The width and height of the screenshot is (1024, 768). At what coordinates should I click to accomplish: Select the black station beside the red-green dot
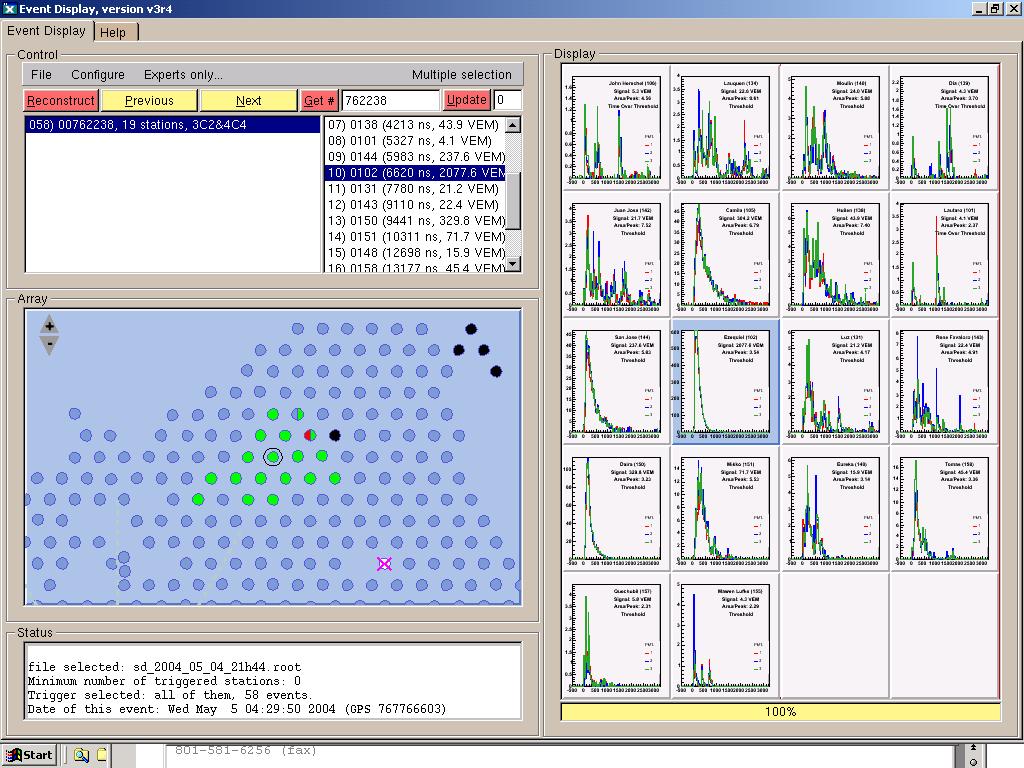(335, 435)
